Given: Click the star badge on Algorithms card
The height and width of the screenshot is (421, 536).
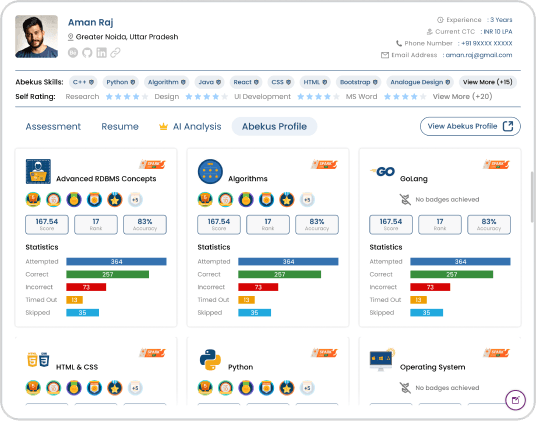Looking at the screenshot, I should coord(287,200).
